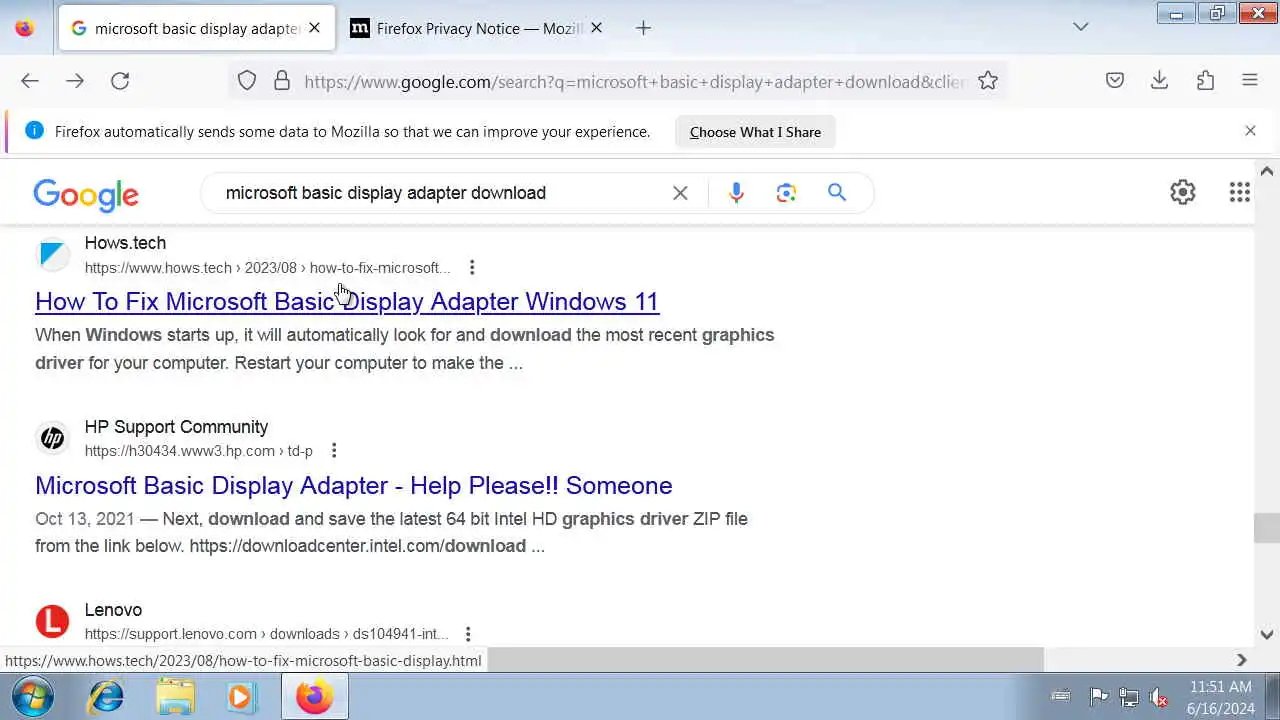Click HP Support Community site name
Viewport: 1280px width, 720px height.
pos(176,427)
